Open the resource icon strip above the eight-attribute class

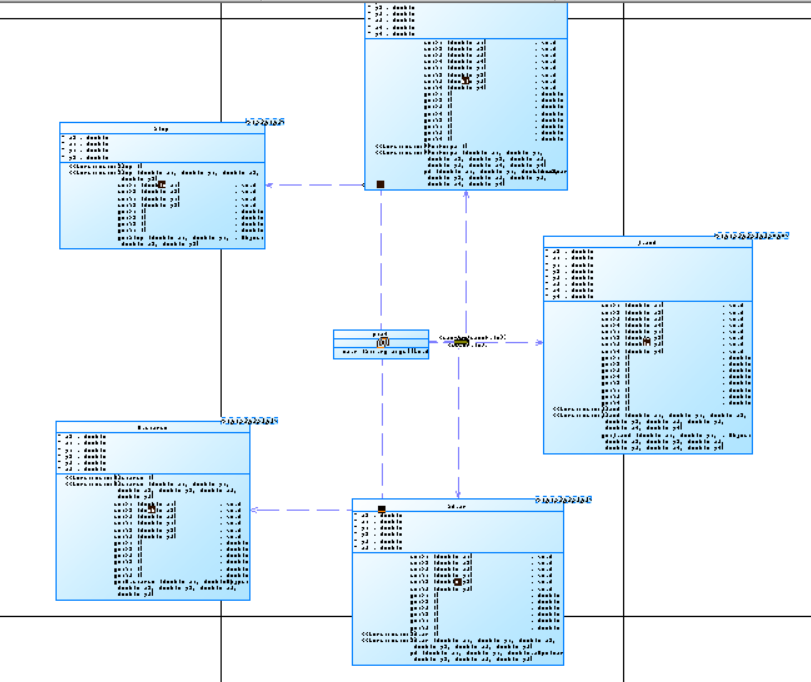click(752, 236)
